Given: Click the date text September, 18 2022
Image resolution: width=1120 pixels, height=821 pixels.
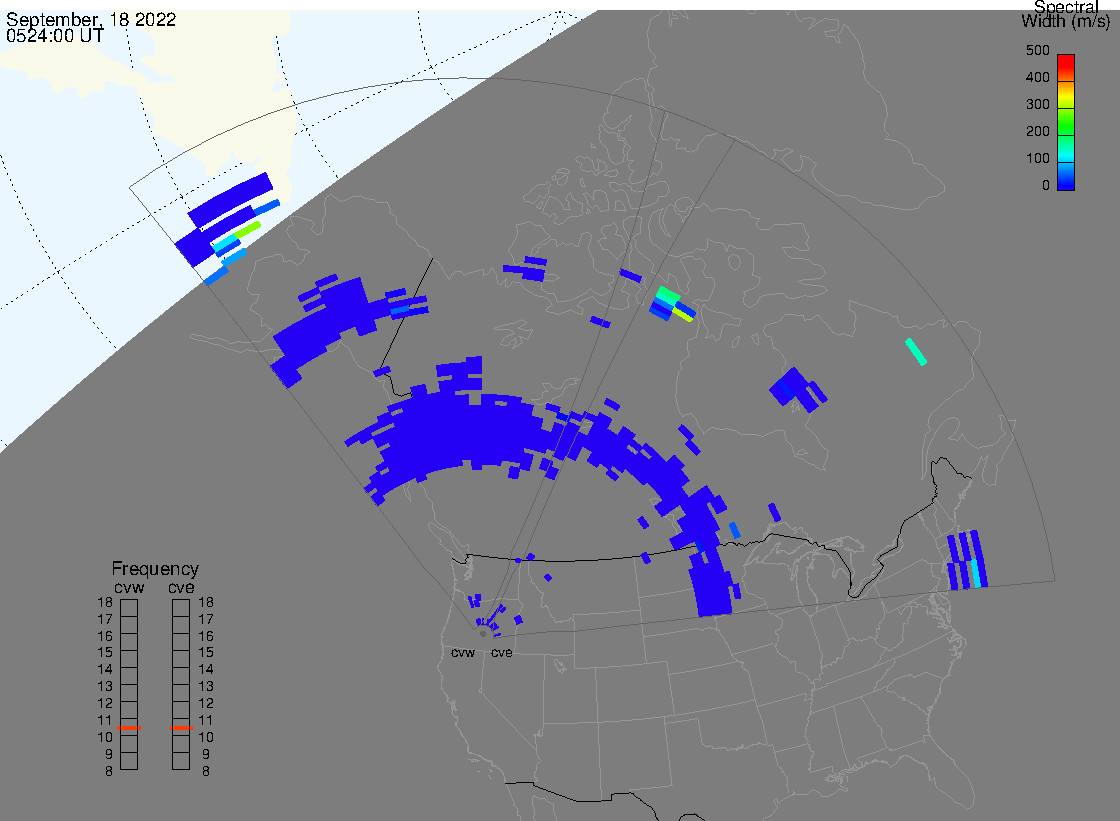Looking at the screenshot, I should click(x=91, y=19).
